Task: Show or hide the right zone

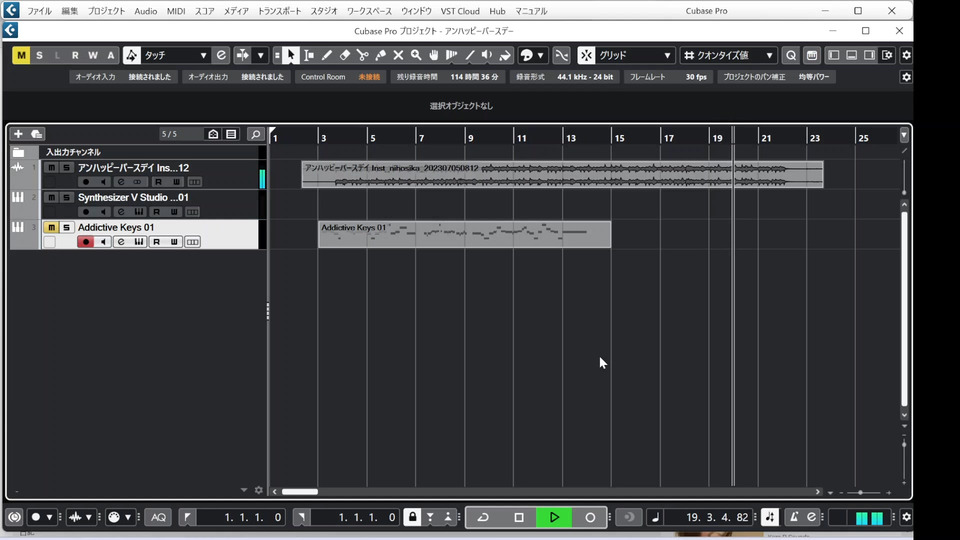Action: coord(869,55)
